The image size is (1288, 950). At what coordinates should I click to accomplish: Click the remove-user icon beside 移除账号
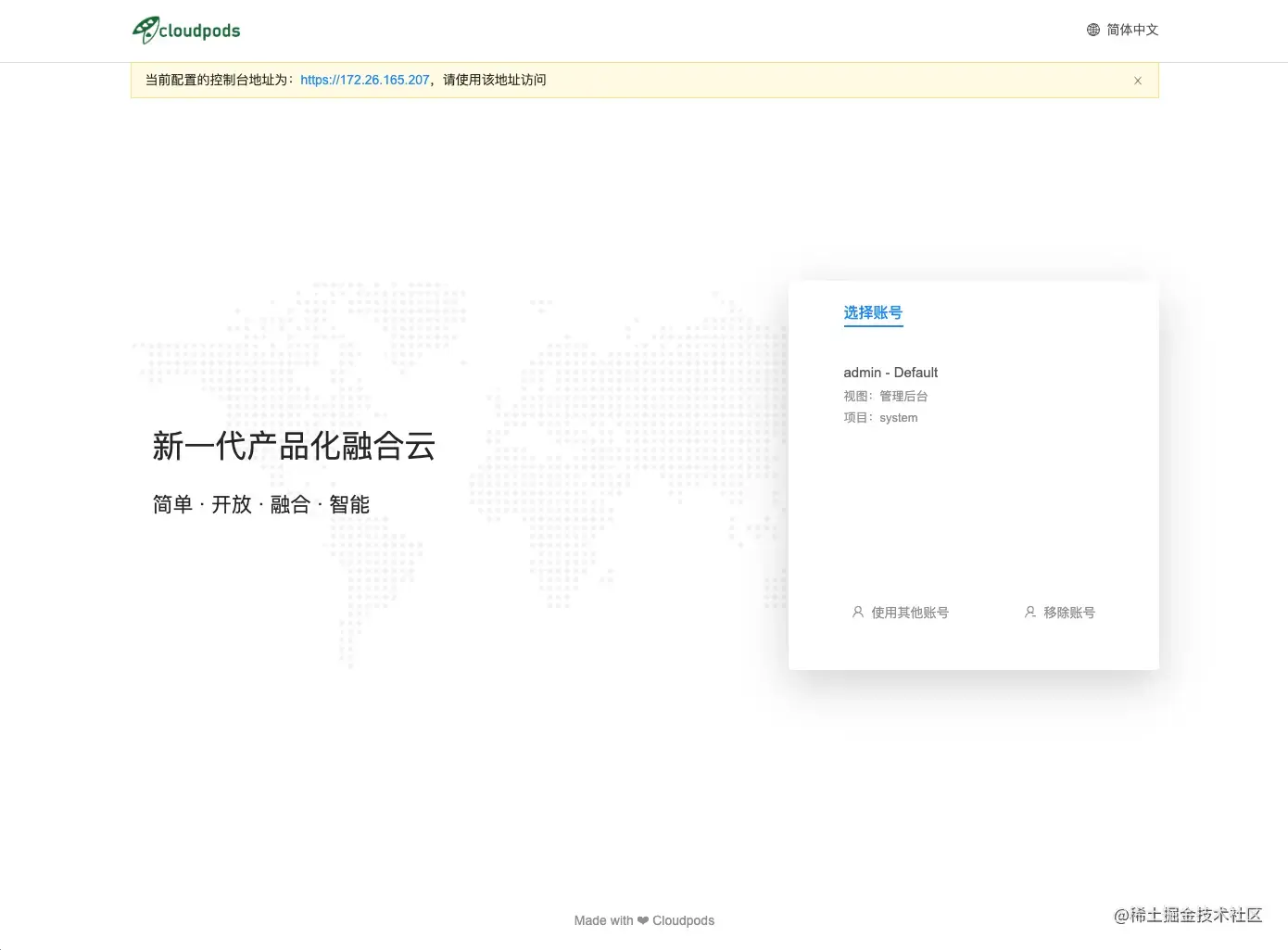tap(1030, 612)
